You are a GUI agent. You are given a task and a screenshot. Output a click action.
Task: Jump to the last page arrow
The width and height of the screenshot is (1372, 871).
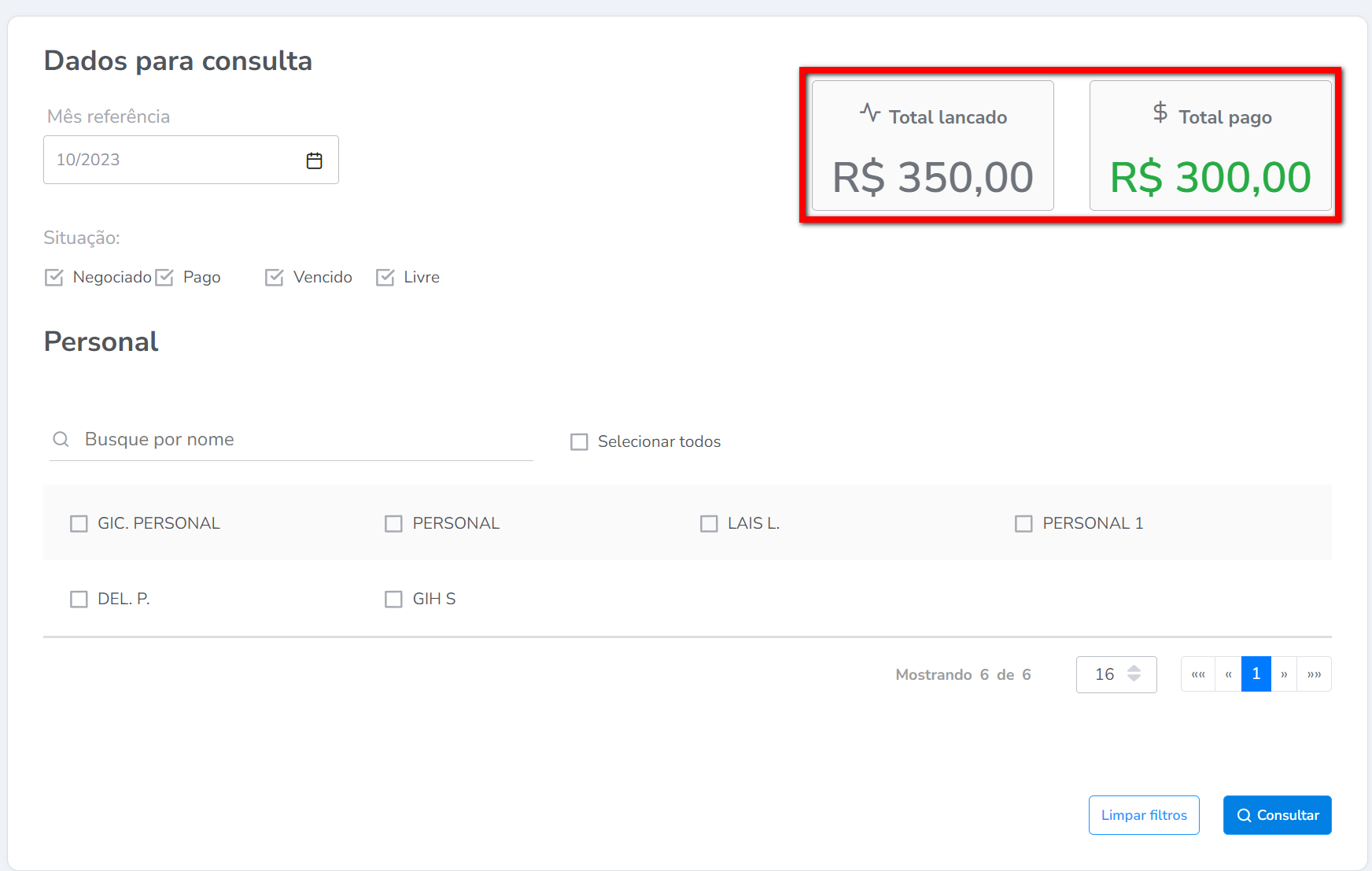pyautogui.click(x=1314, y=674)
